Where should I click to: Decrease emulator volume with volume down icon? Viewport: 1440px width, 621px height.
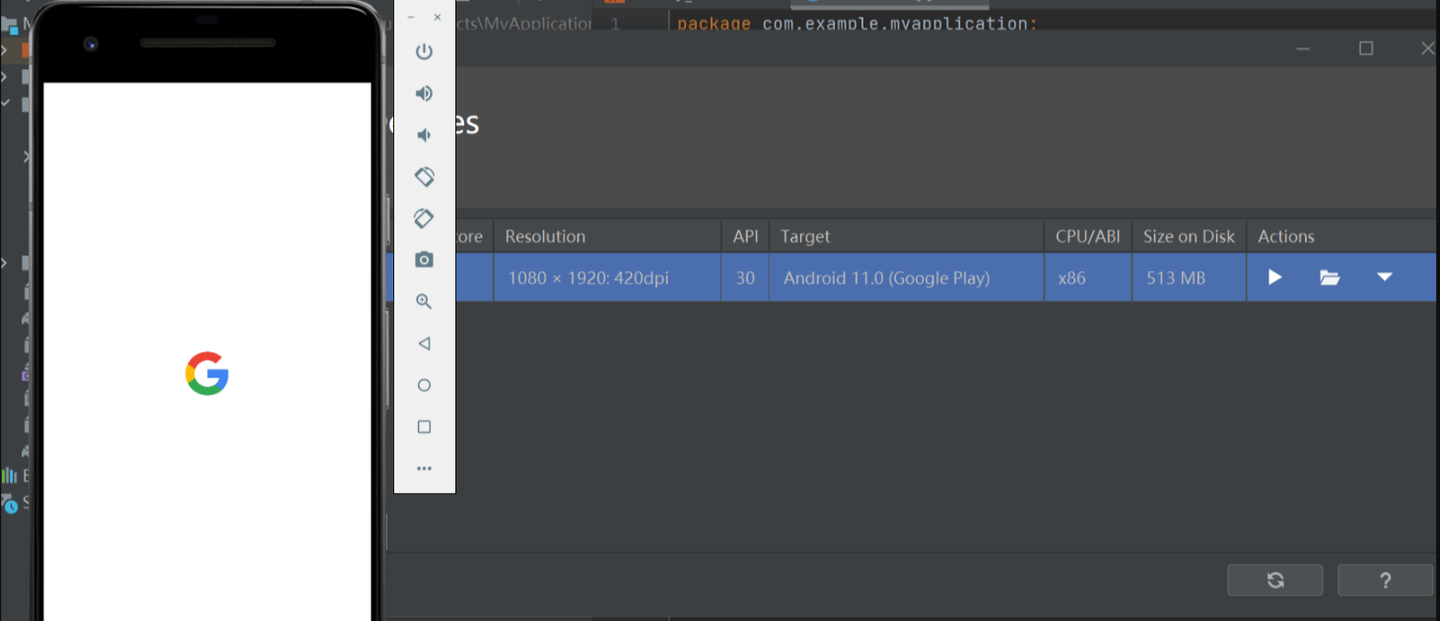click(424, 134)
